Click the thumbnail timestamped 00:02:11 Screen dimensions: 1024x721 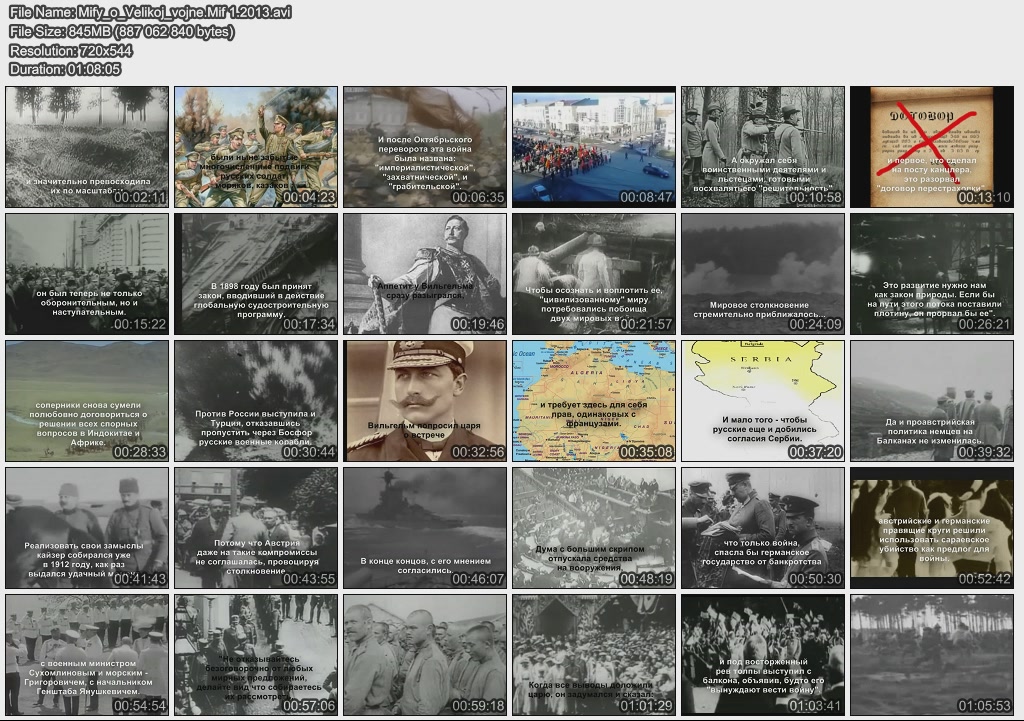[x=87, y=147]
